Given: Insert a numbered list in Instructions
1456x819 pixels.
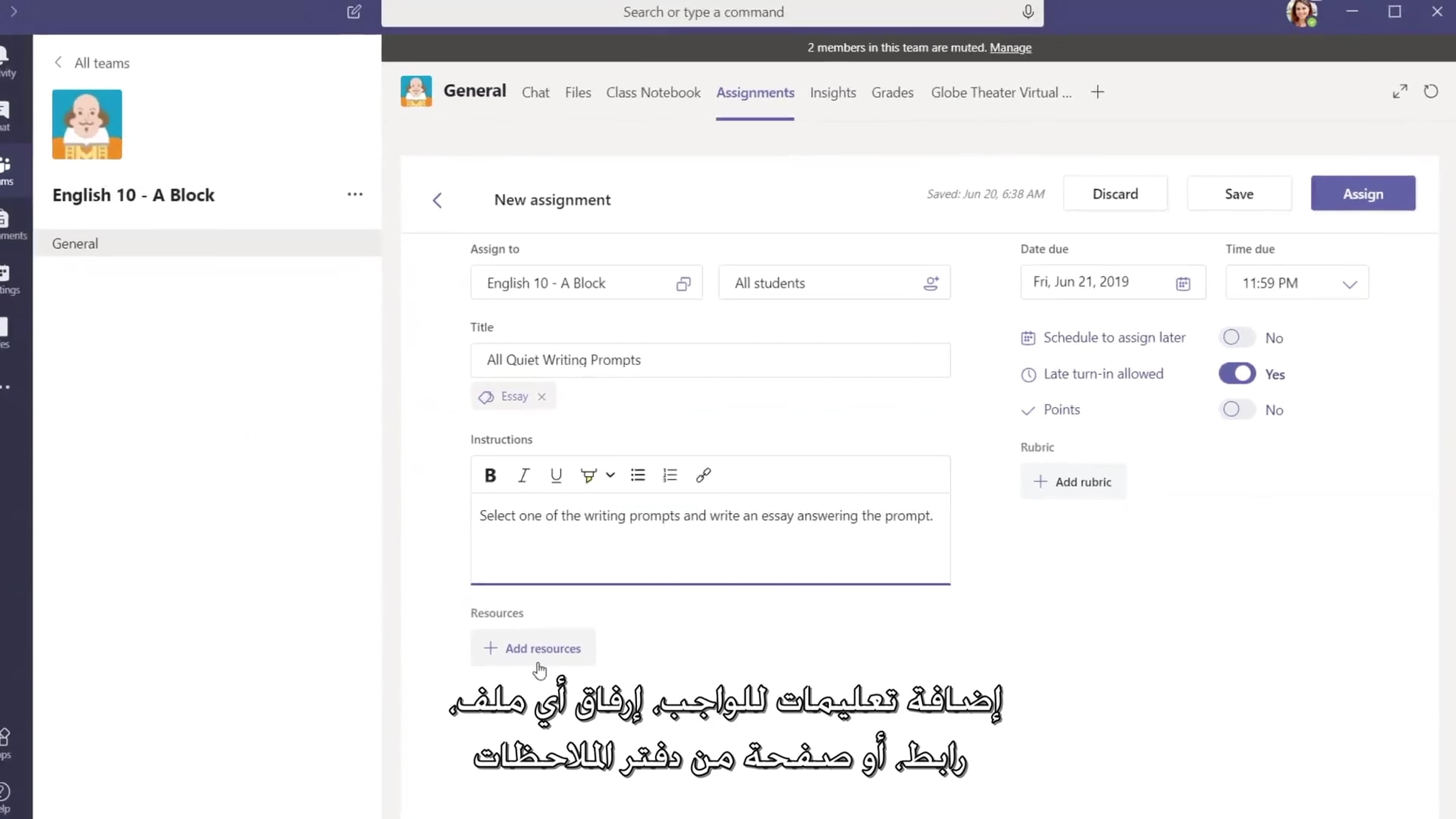Looking at the screenshot, I should (x=670, y=476).
